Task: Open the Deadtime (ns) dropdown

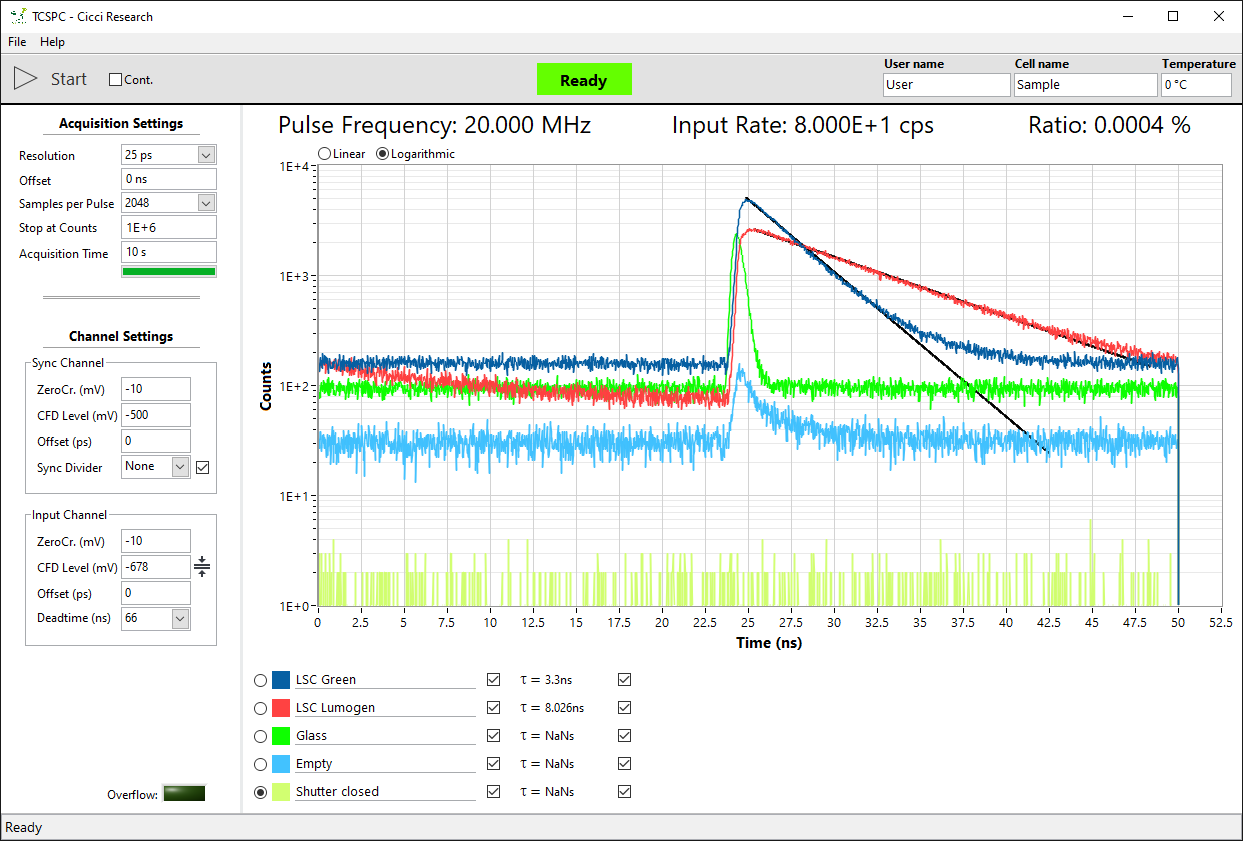Action: tap(180, 619)
